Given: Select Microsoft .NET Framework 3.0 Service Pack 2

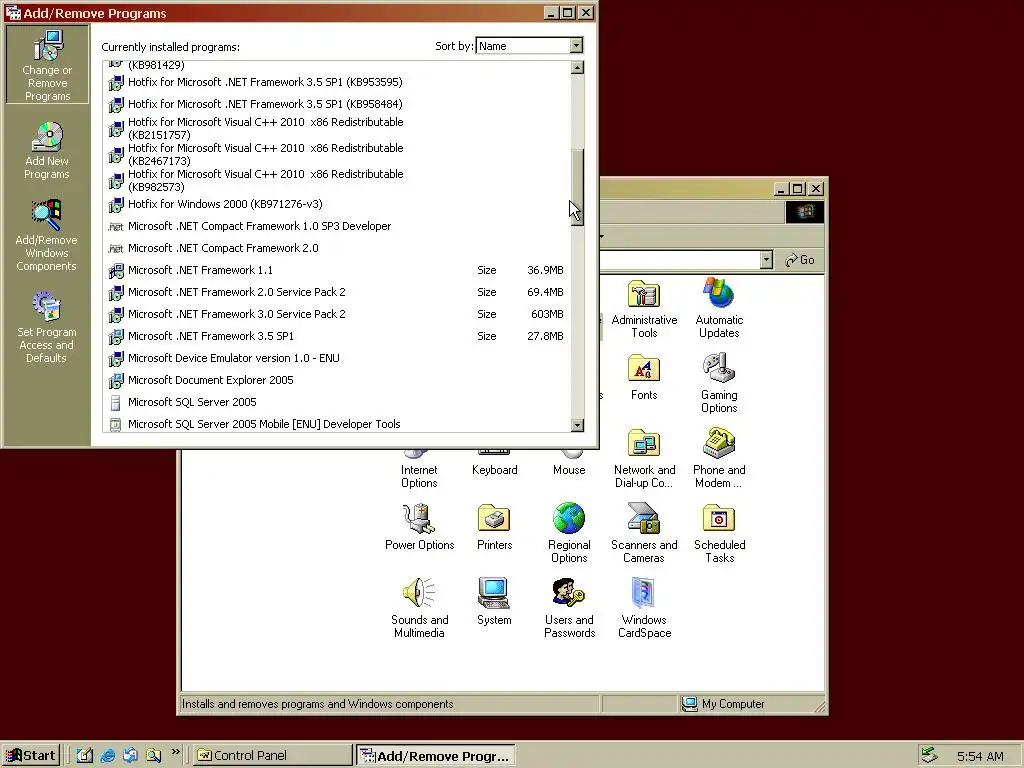Looking at the screenshot, I should pyautogui.click(x=337, y=314).
